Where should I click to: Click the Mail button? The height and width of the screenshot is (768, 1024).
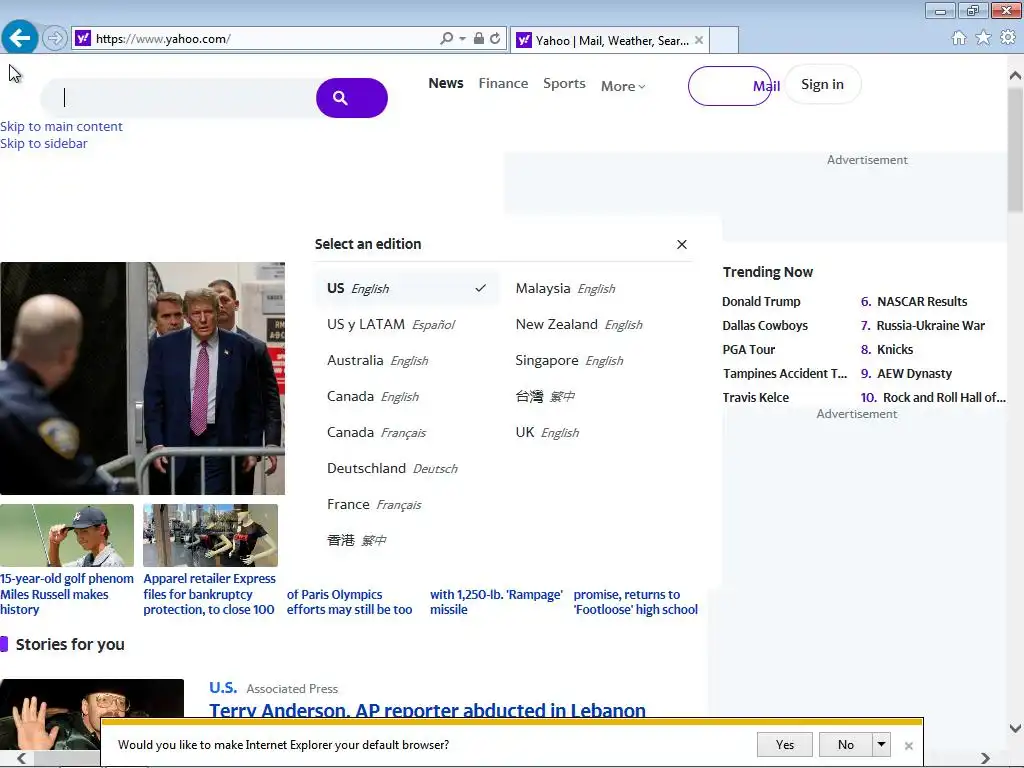coord(730,86)
